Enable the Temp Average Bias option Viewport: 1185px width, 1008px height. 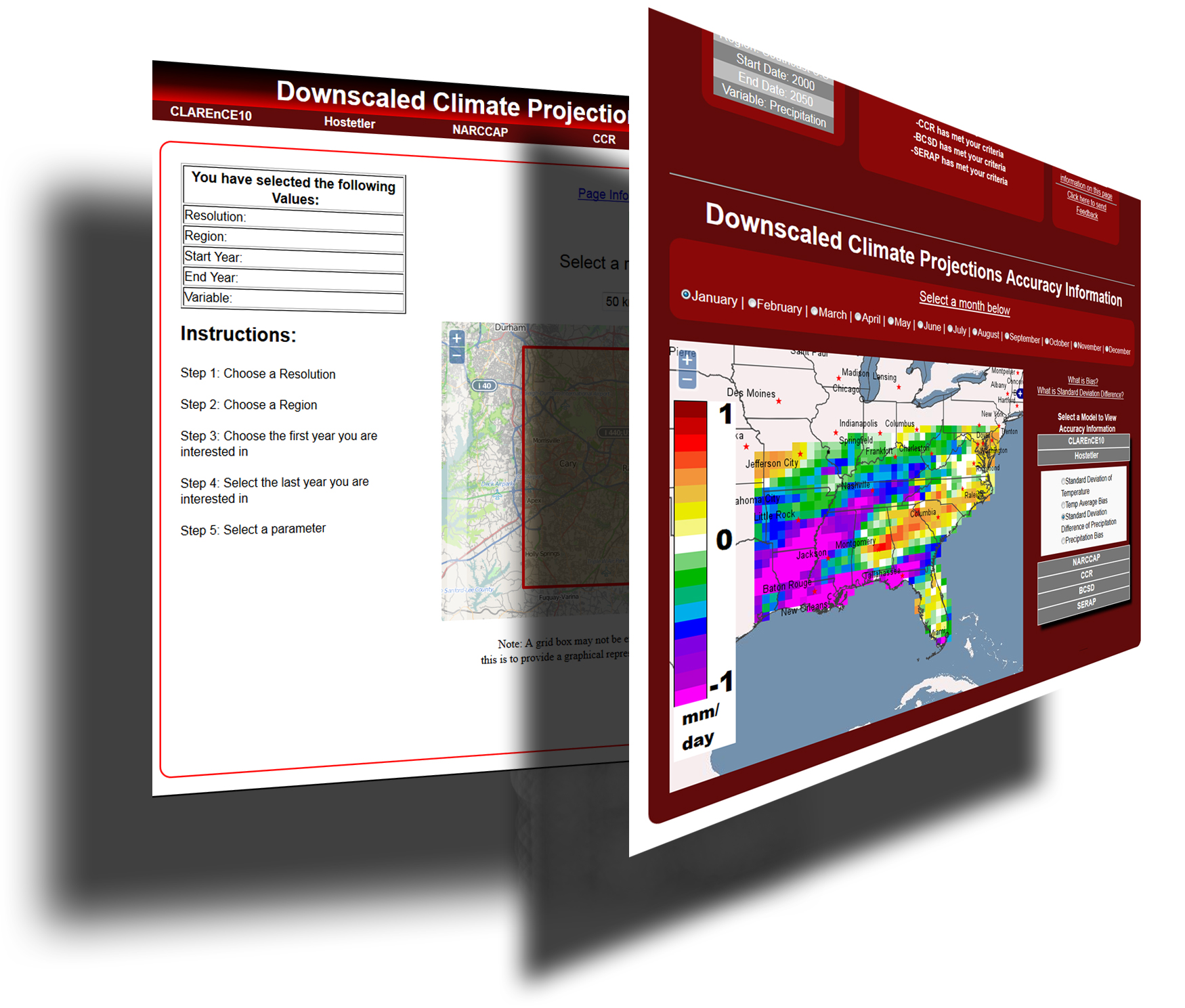point(1063,505)
